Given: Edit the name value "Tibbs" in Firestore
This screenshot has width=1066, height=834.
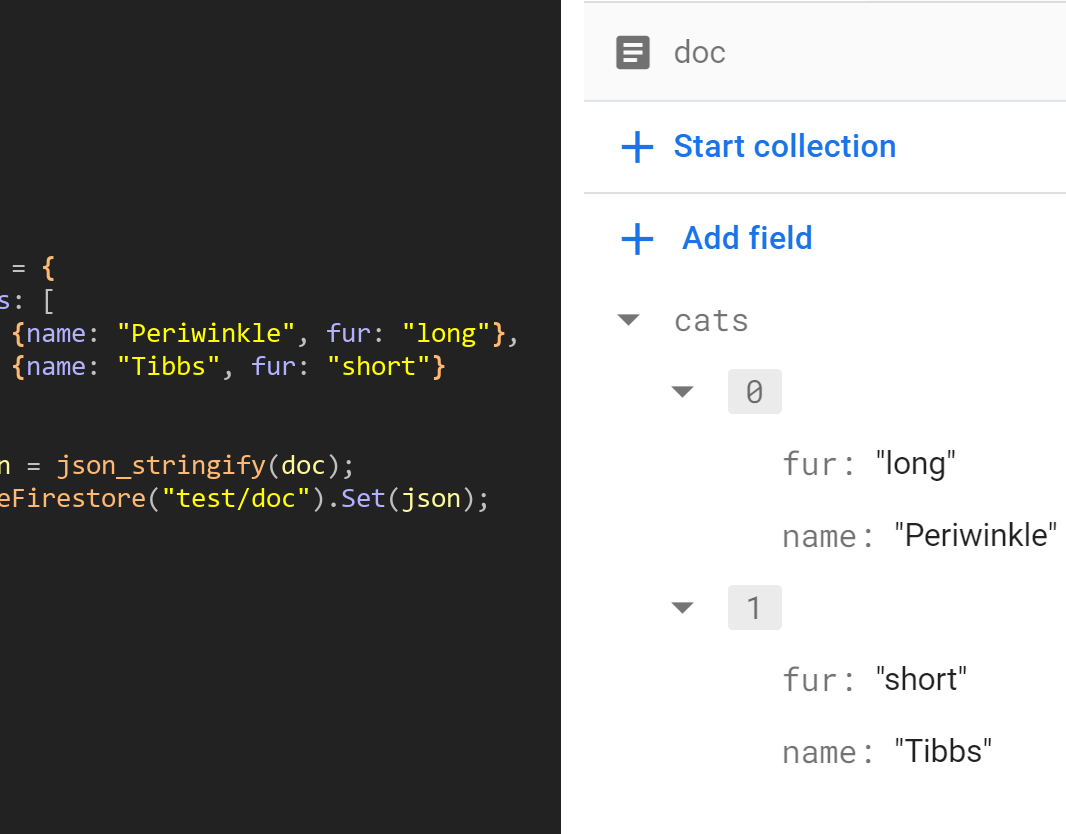Looking at the screenshot, I should point(943,751).
